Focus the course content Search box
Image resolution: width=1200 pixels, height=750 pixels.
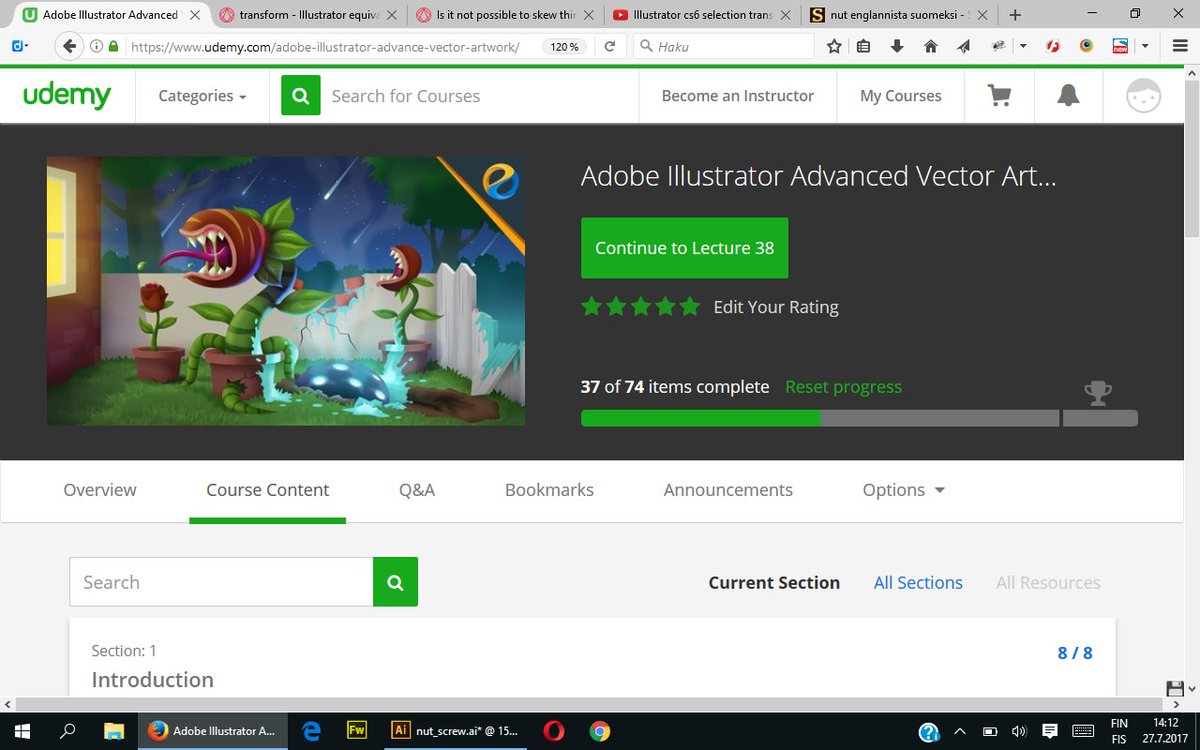[221, 582]
